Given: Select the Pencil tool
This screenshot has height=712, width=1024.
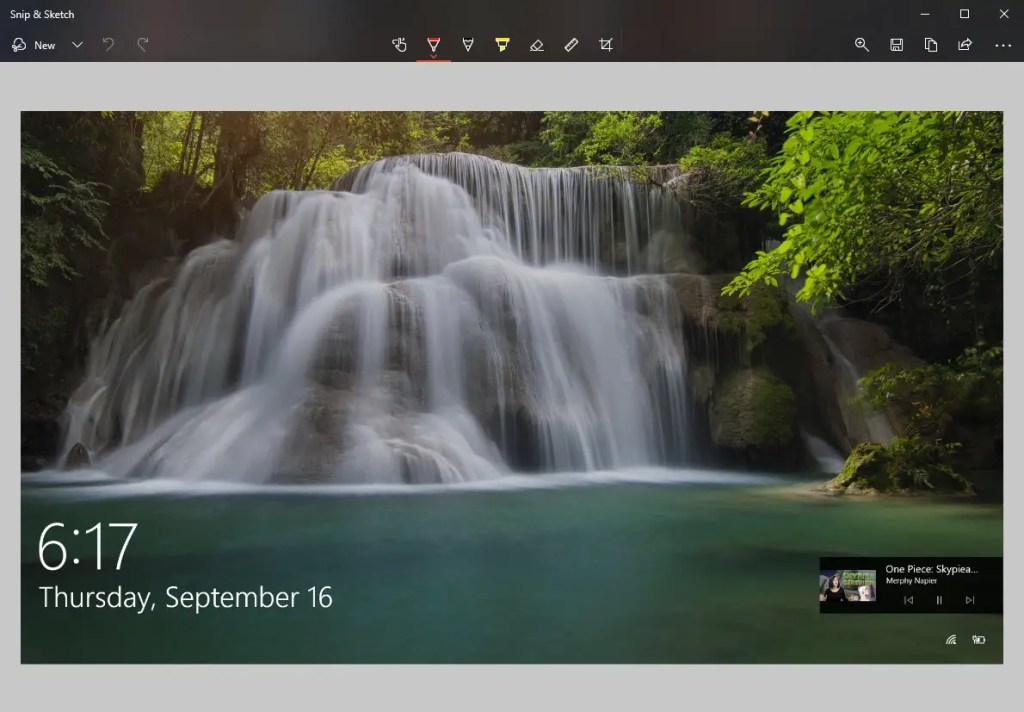Looking at the screenshot, I should tap(468, 44).
